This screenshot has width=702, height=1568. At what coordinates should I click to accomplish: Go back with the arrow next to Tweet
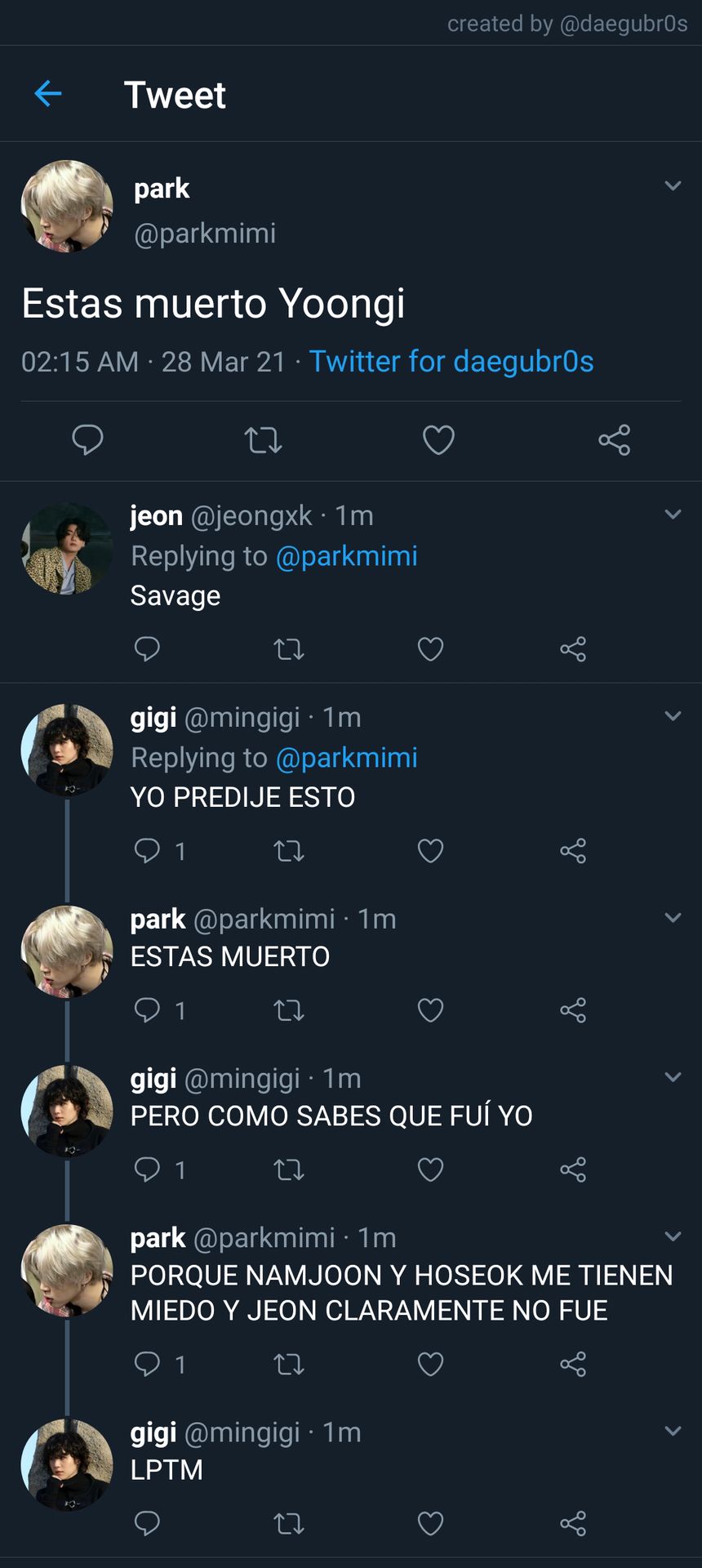(x=48, y=94)
